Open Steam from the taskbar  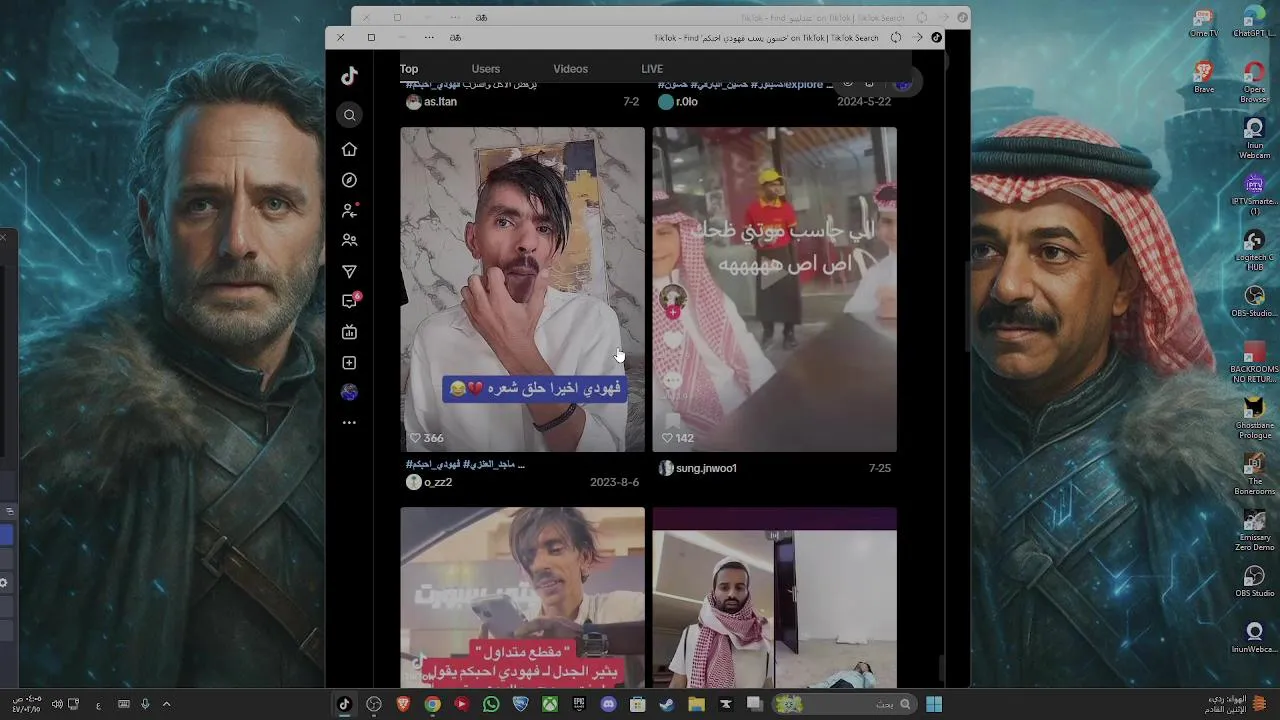667,704
